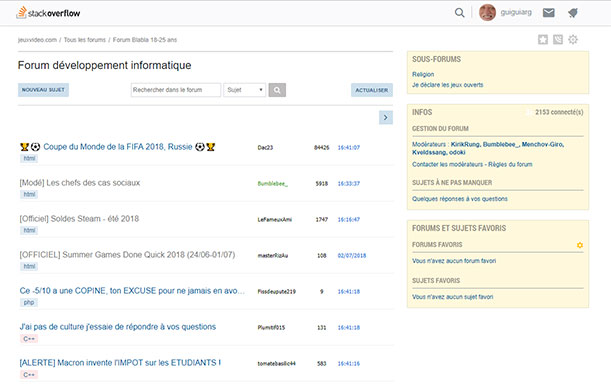Open Soldes Steam été 2018 topic
The width and height of the screenshot is (611, 386).
pyautogui.click(x=79, y=219)
